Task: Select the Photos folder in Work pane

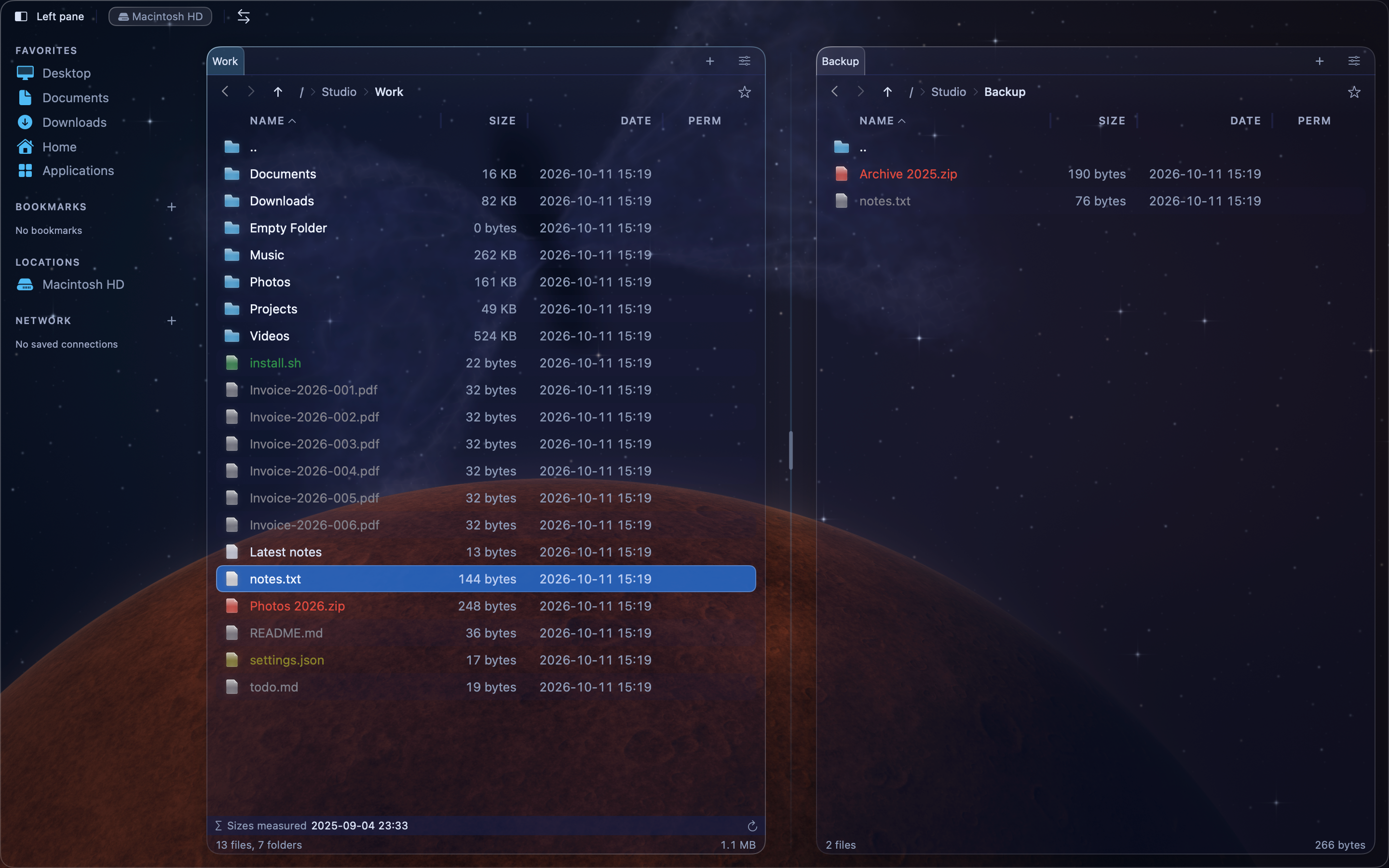Action: 486,282
